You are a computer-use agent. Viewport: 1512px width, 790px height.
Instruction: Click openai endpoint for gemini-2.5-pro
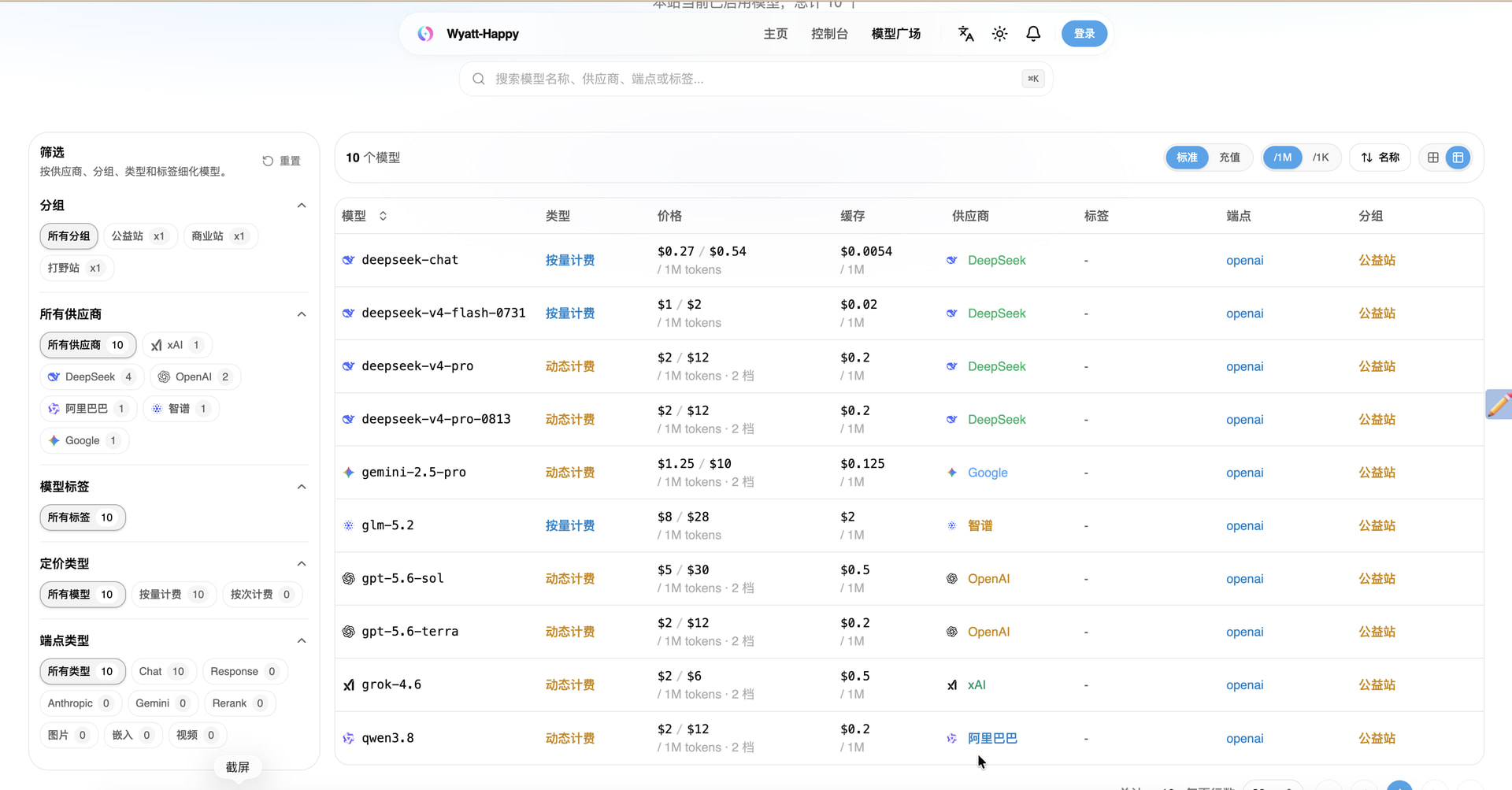coord(1244,473)
